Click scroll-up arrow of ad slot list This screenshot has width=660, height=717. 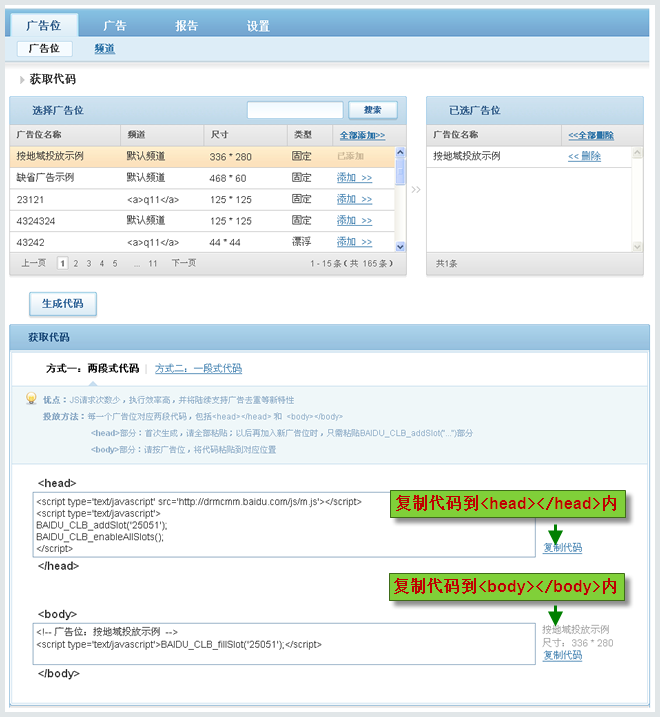click(400, 152)
